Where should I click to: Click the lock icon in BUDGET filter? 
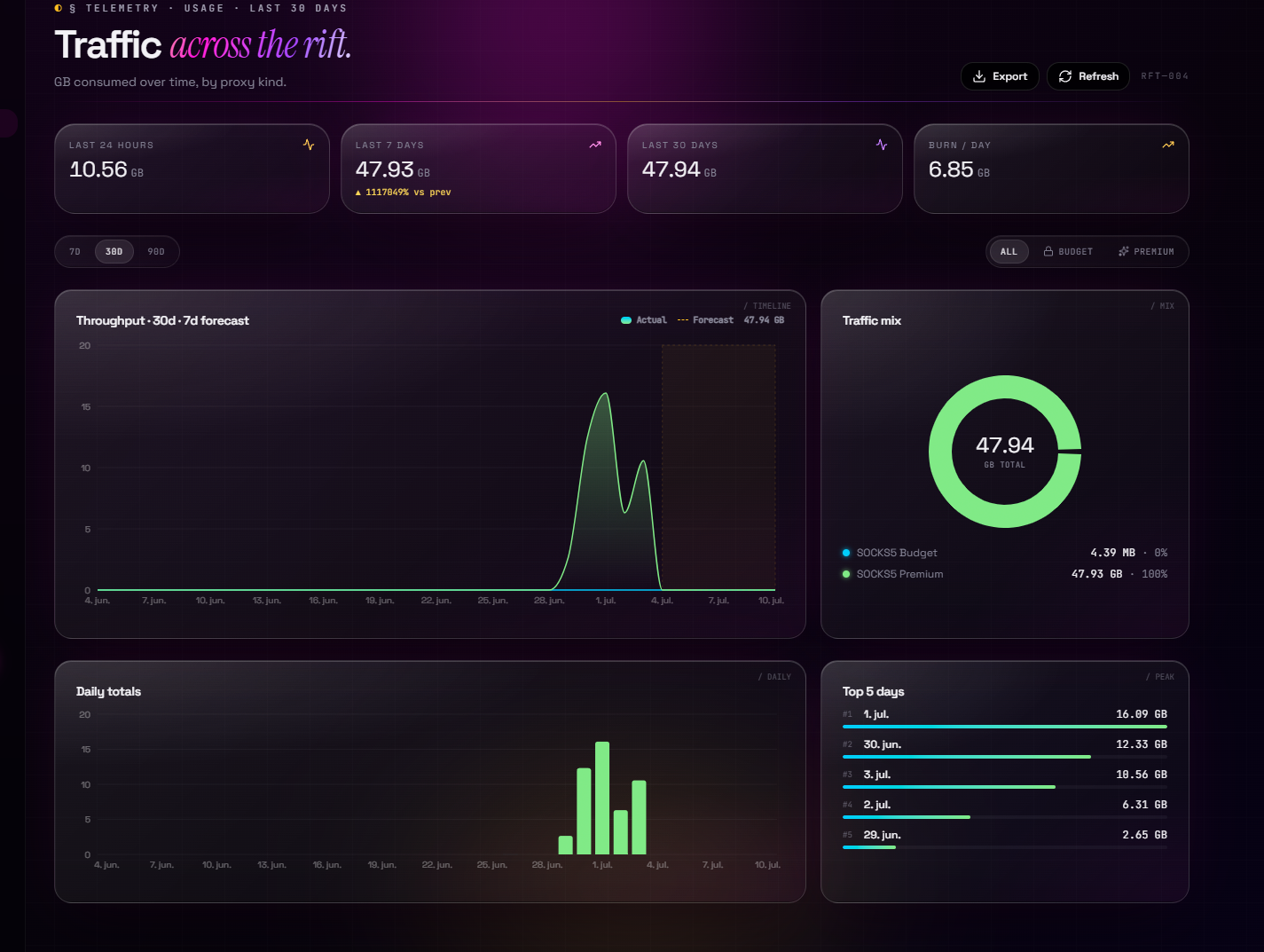coord(1048,252)
